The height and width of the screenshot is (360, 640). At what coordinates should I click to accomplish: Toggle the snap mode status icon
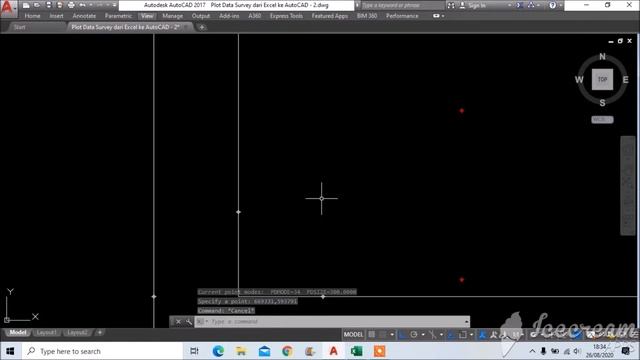(383, 335)
